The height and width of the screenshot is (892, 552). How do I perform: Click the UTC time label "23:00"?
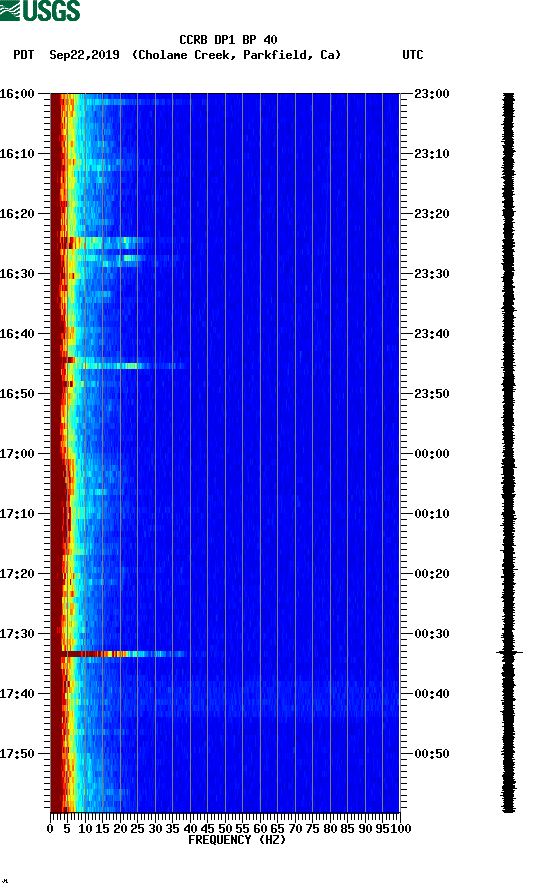tap(432, 94)
